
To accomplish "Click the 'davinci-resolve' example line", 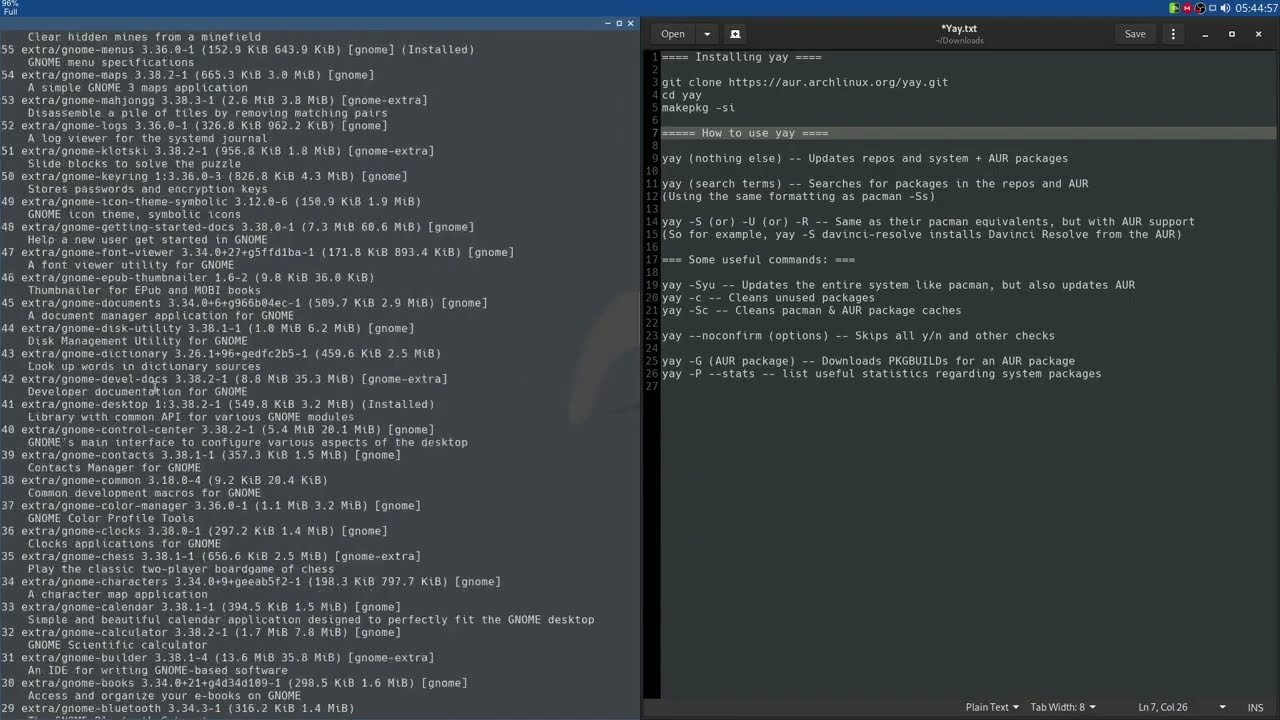I will (921, 234).
